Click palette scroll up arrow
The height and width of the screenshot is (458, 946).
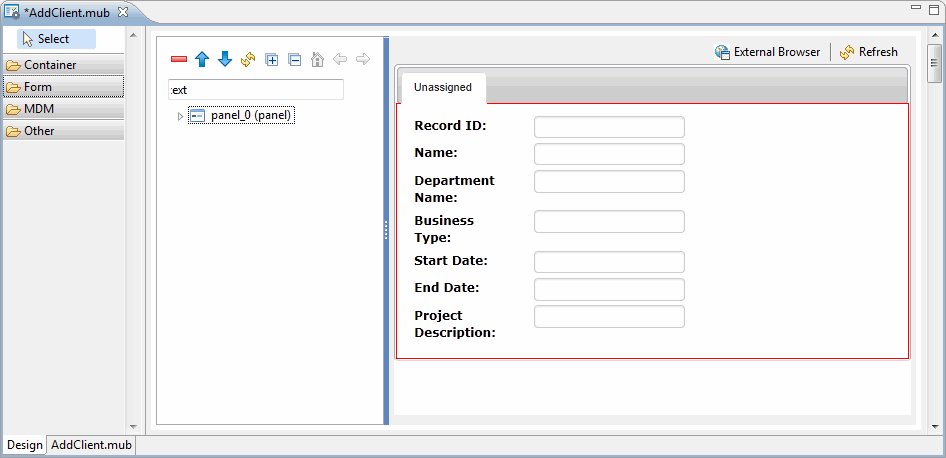(133, 36)
